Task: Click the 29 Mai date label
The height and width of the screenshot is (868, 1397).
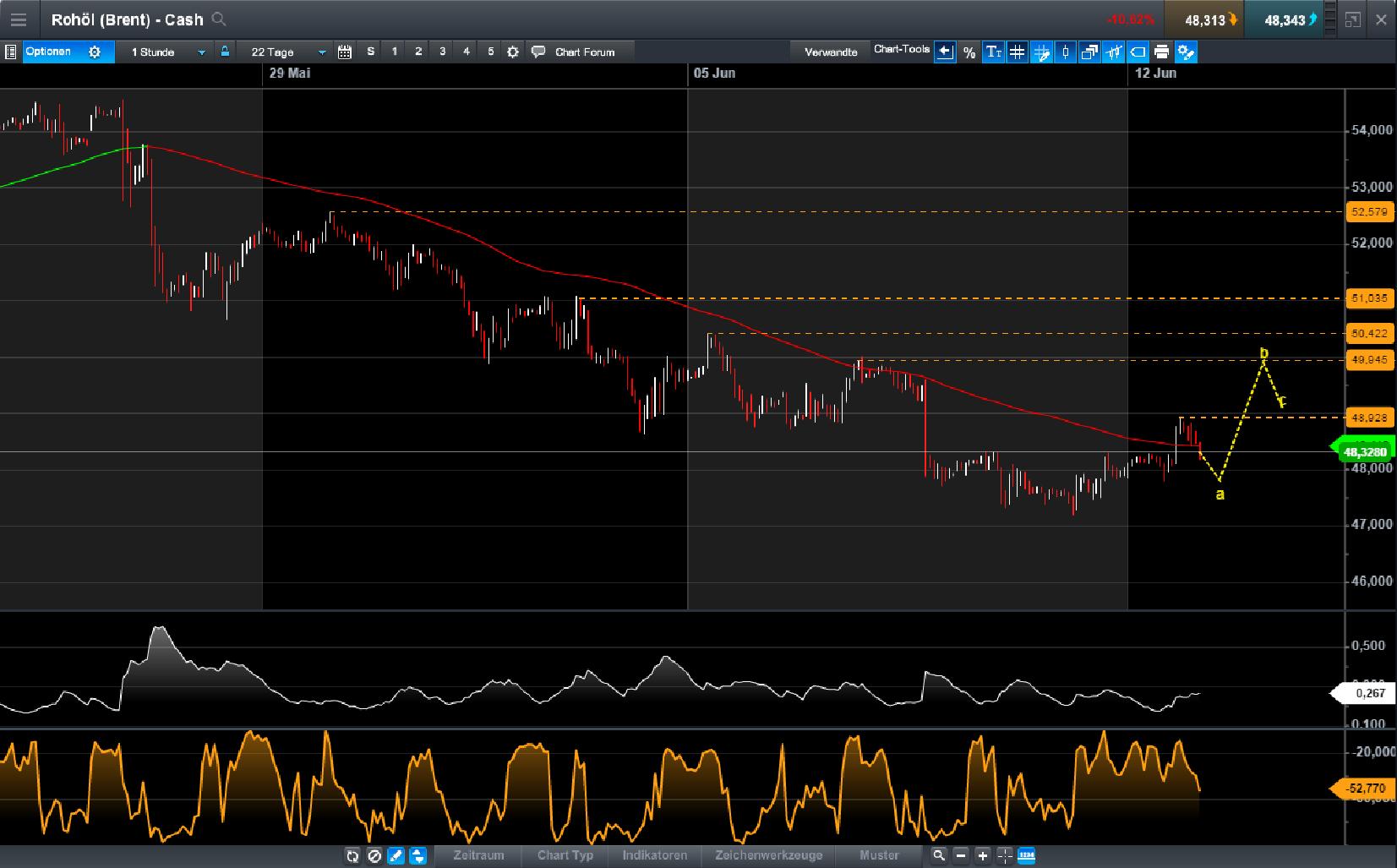Action: pos(290,74)
